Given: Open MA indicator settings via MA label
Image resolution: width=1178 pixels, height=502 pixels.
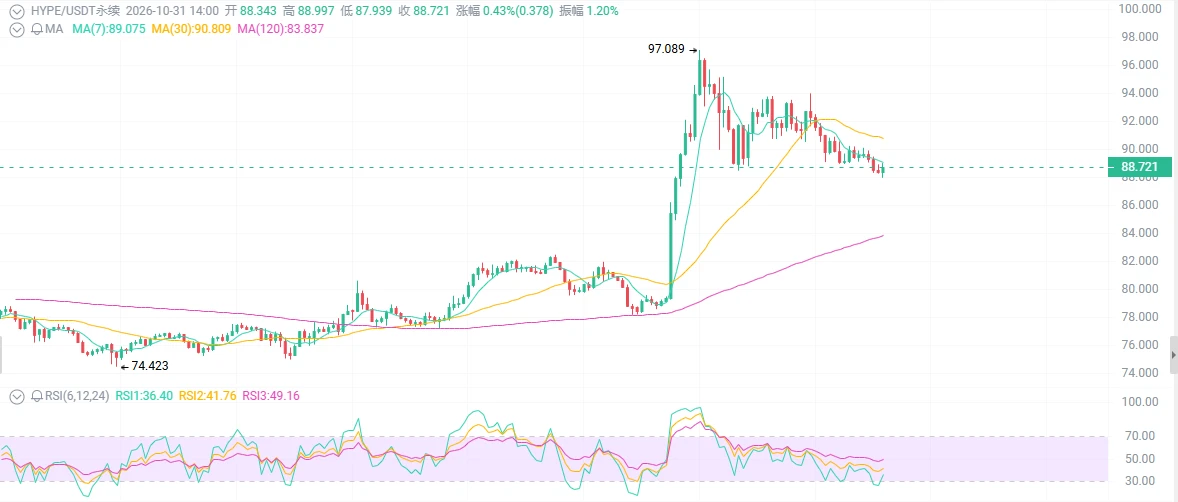Looking at the screenshot, I should tap(53, 29).
